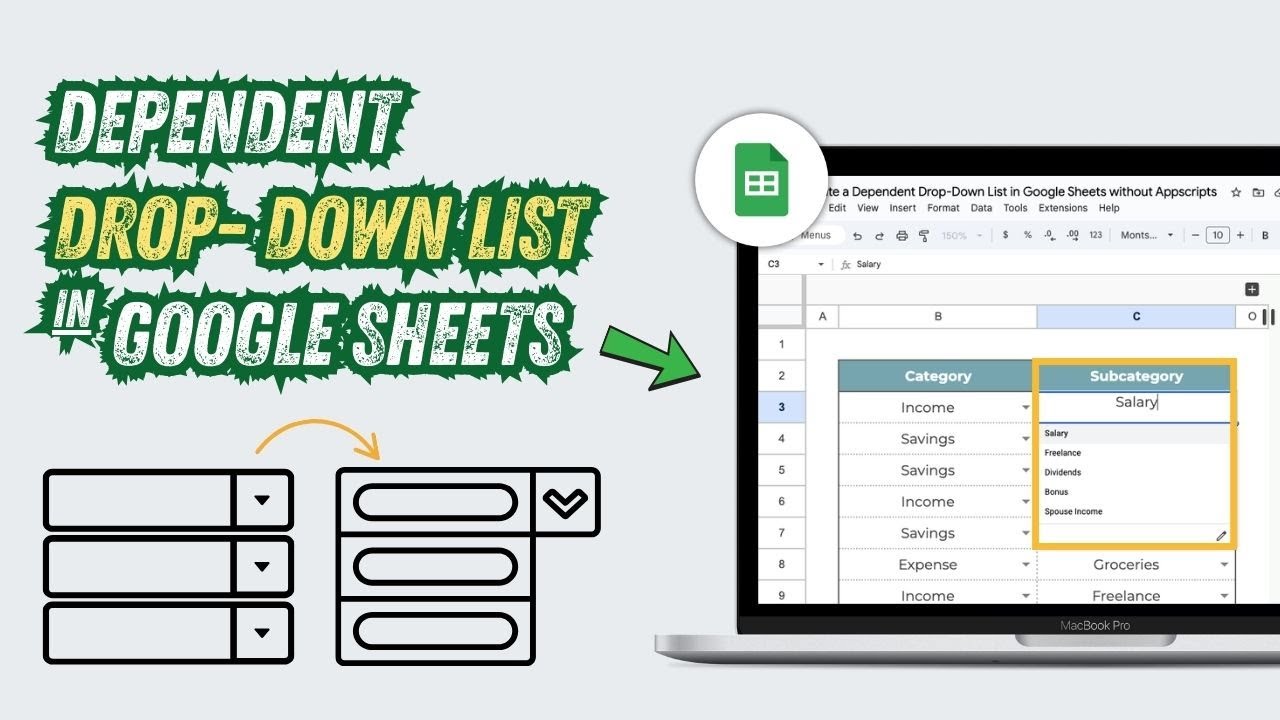Click the Print icon

pos(902,236)
